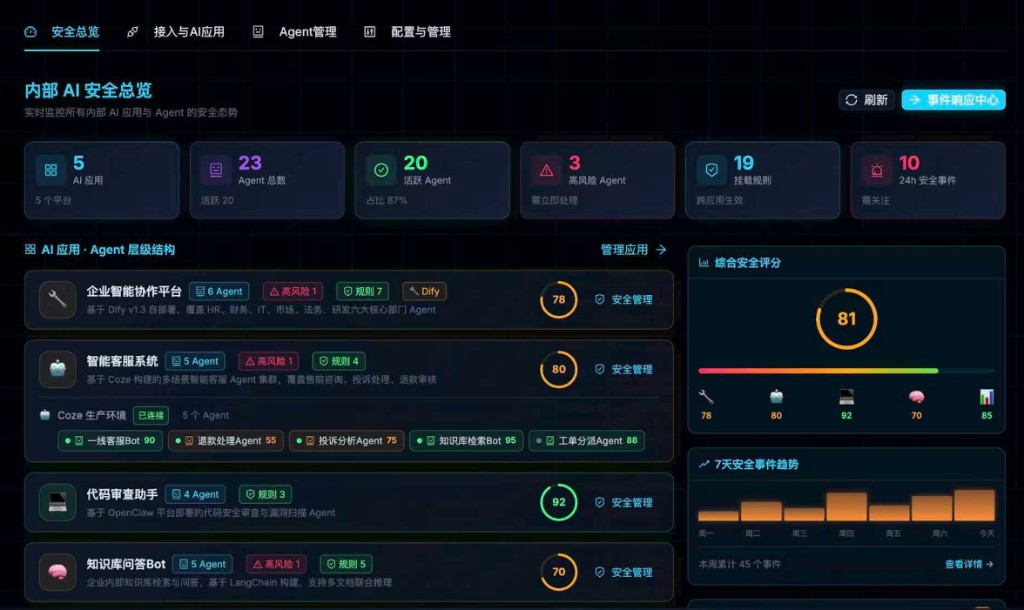
Task: Click the red warning icon on 高风险 Agent card
Action: (546, 170)
